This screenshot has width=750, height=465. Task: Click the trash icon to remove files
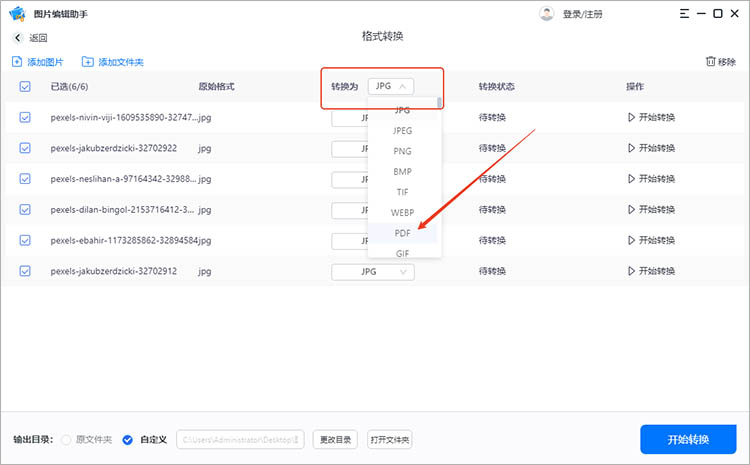[x=710, y=62]
